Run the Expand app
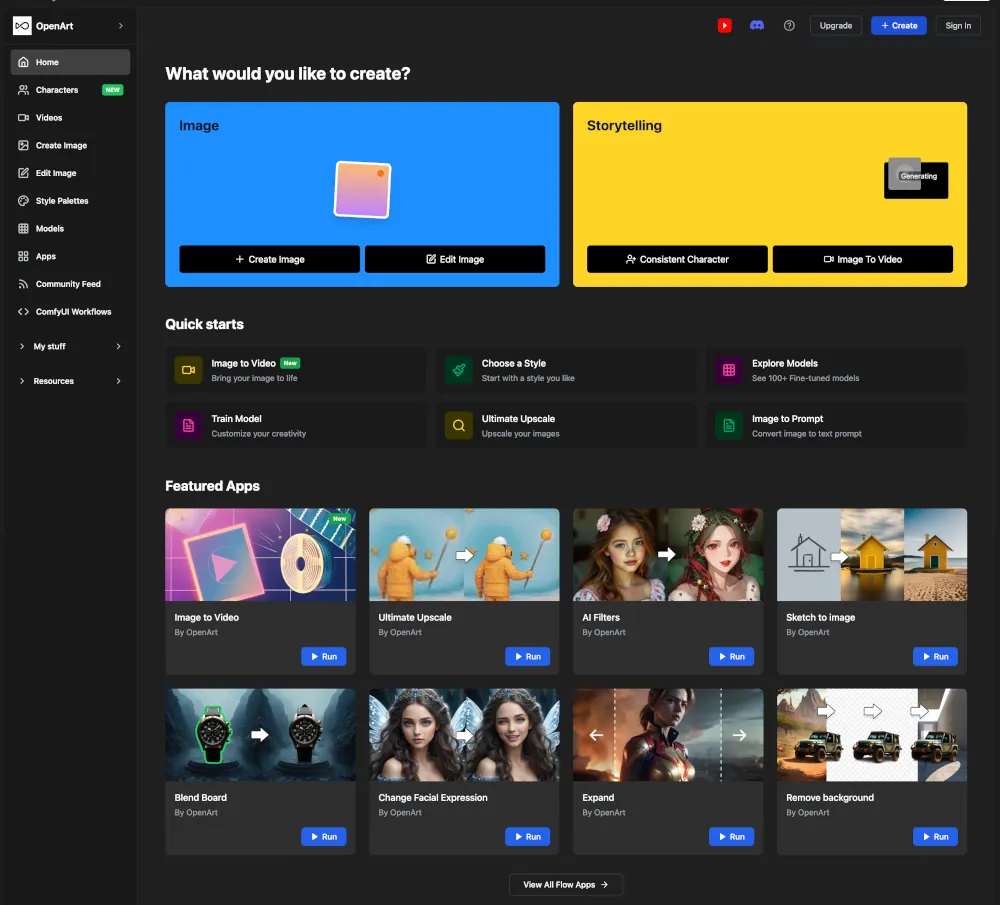The image size is (1000, 905). click(x=732, y=837)
